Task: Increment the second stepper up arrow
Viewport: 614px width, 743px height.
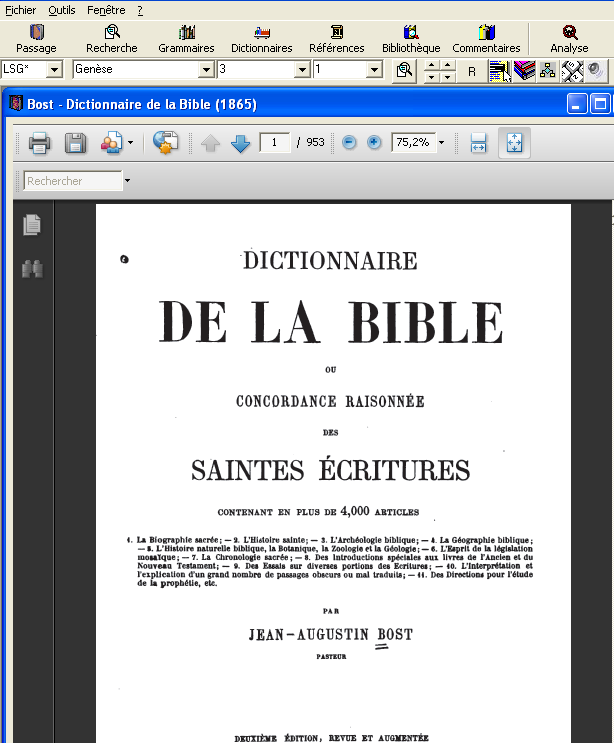Action: click(447, 65)
